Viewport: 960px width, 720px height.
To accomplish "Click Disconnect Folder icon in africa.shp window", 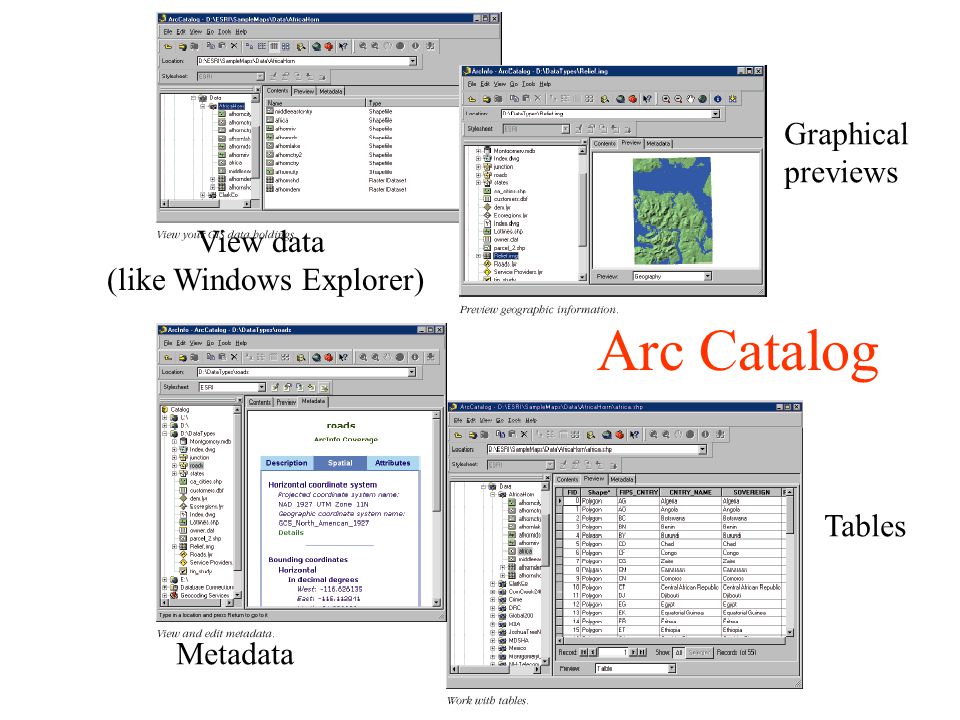I will [484, 434].
